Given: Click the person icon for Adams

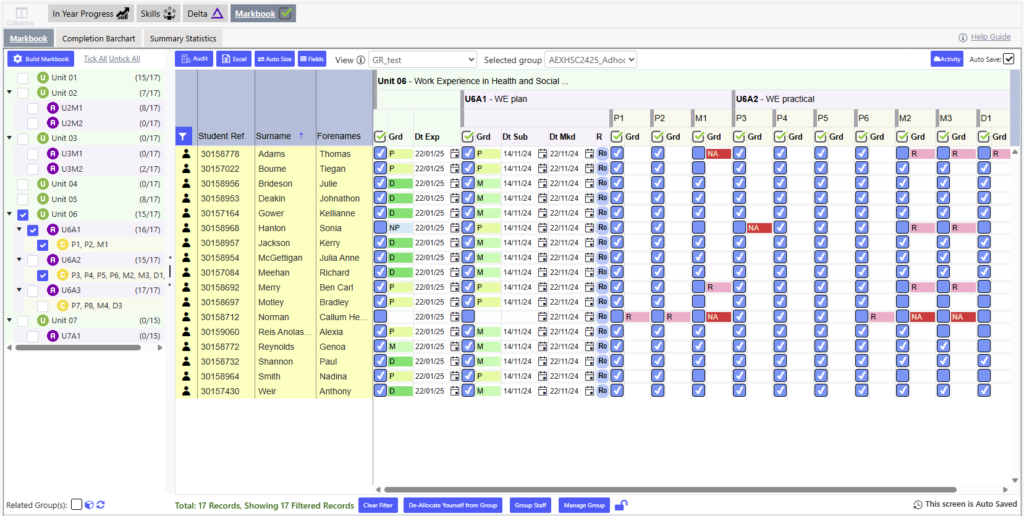Looking at the screenshot, I should (x=186, y=153).
